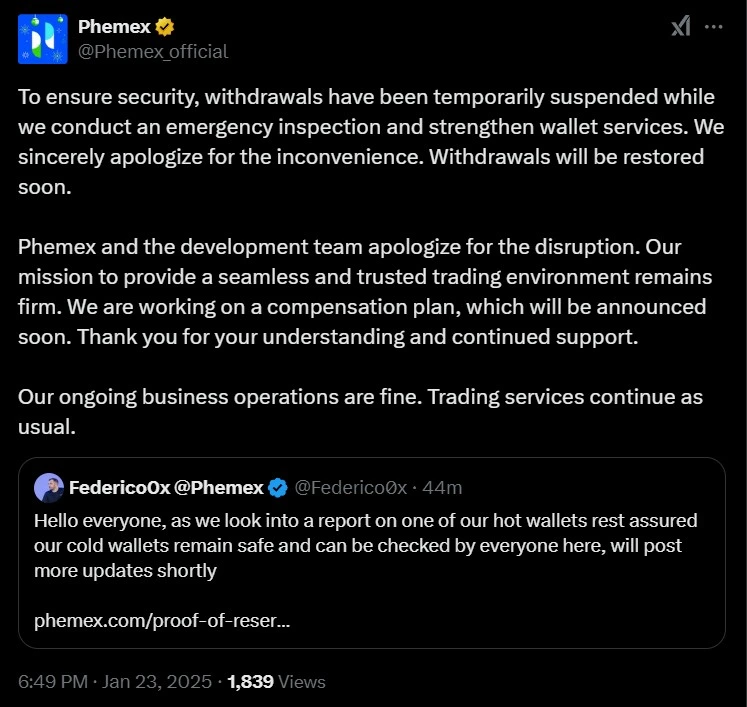
Task: Open the Grok explain-post icon
Action: pyautogui.click(x=680, y=27)
